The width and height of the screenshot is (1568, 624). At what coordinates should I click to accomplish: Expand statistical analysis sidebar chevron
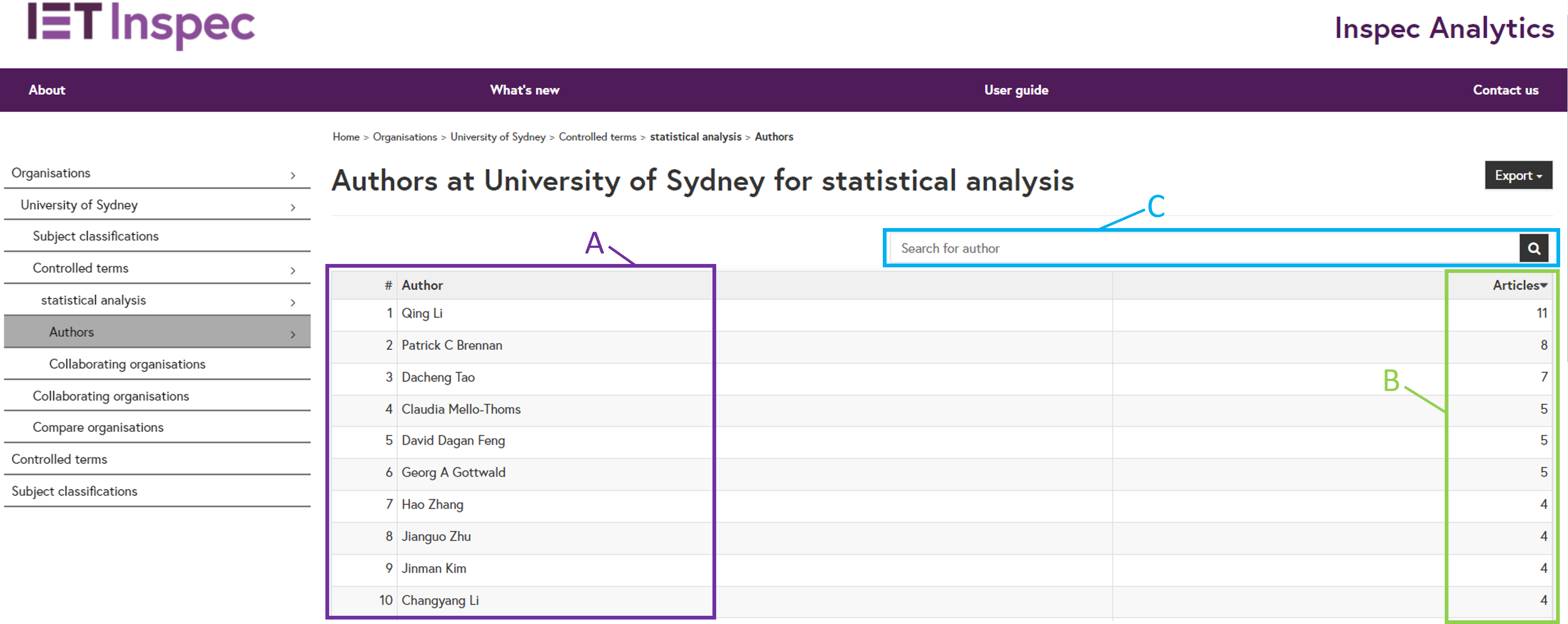pos(293,302)
